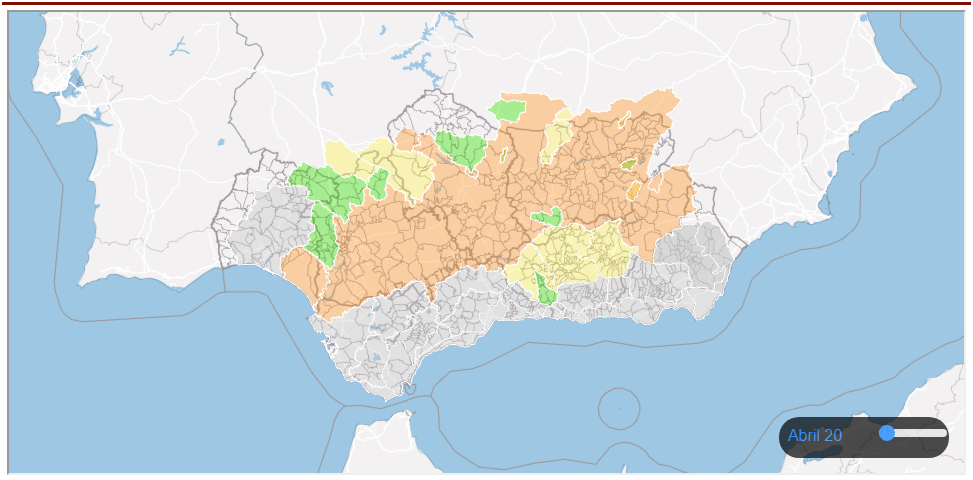
Task: Select the small green patch above the southeast yellow zone
Action: click(x=547, y=217)
